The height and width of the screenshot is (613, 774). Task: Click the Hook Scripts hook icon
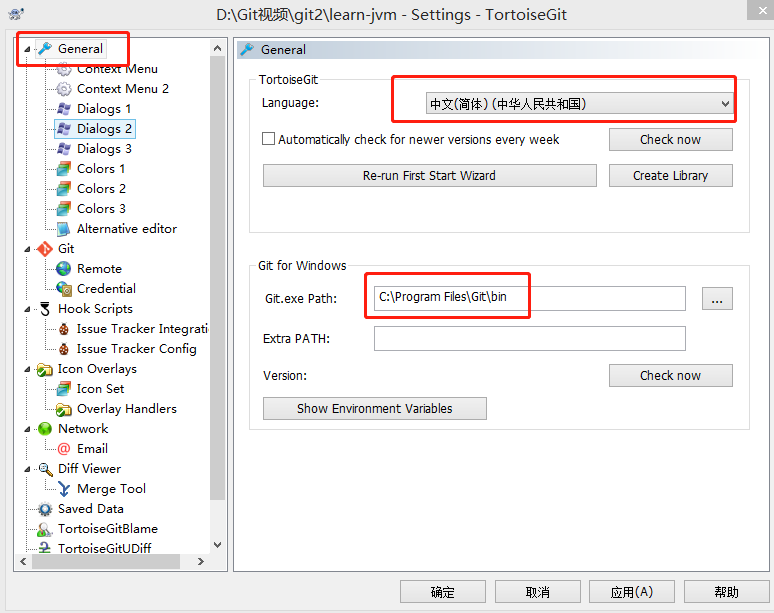(45, 309)
